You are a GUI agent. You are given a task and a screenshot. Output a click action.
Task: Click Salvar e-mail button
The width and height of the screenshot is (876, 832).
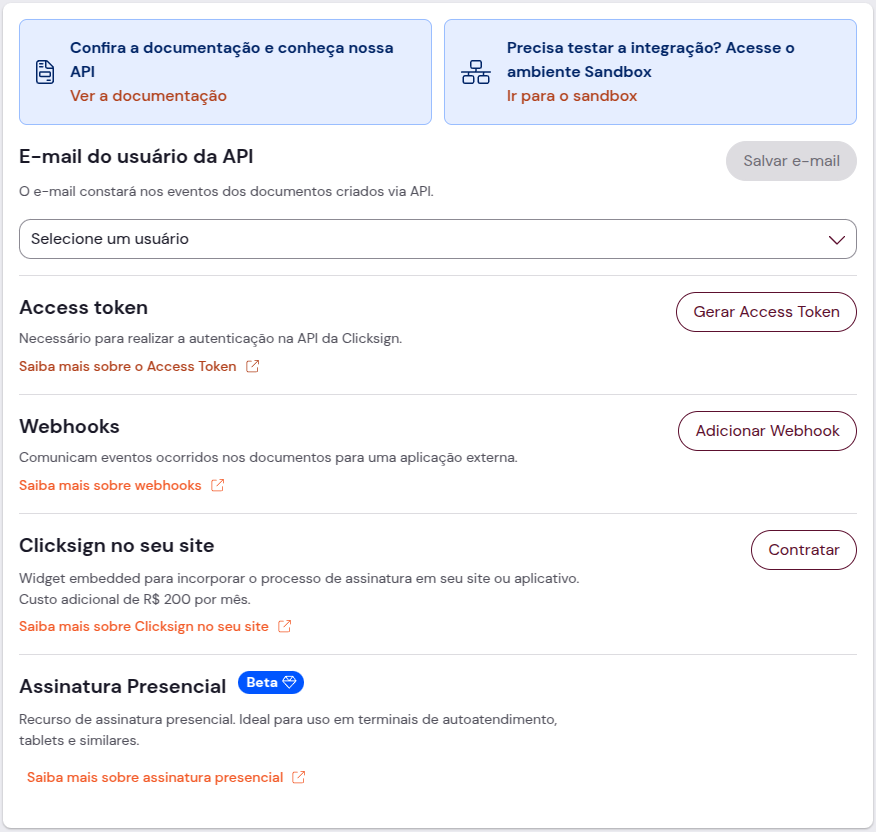pyautogui.click(x=791, y=161)
